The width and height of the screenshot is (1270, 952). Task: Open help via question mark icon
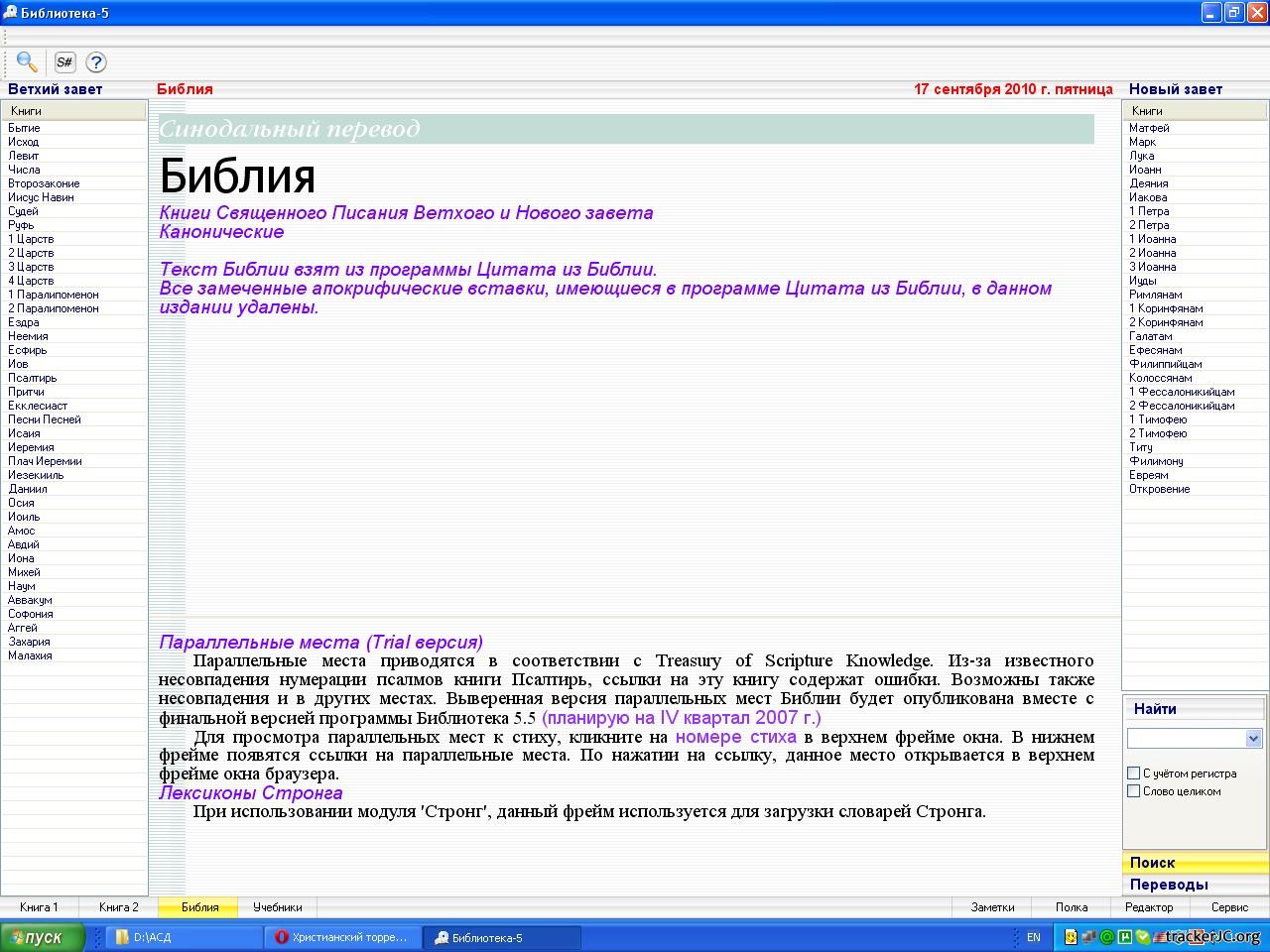[x=96, y=62]
